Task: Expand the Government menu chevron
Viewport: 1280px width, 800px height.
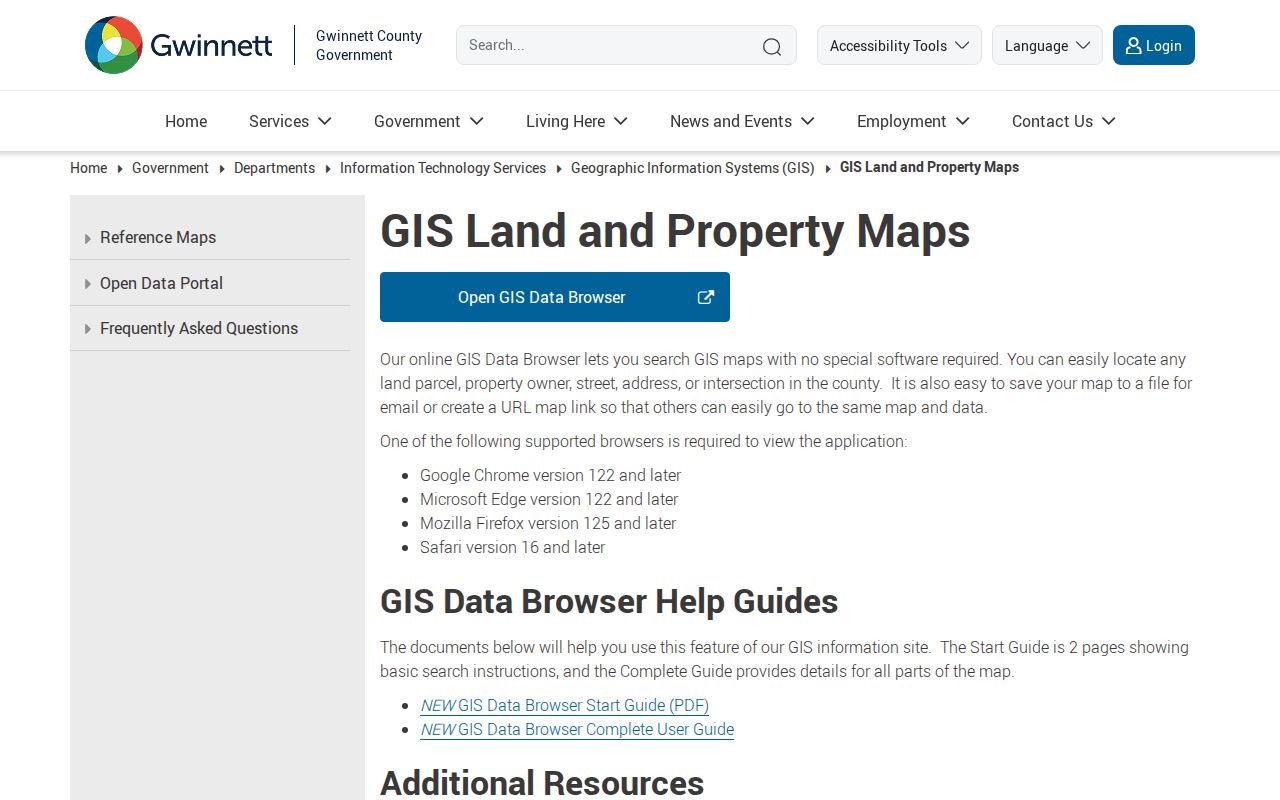Action: [x=477, y=121]
